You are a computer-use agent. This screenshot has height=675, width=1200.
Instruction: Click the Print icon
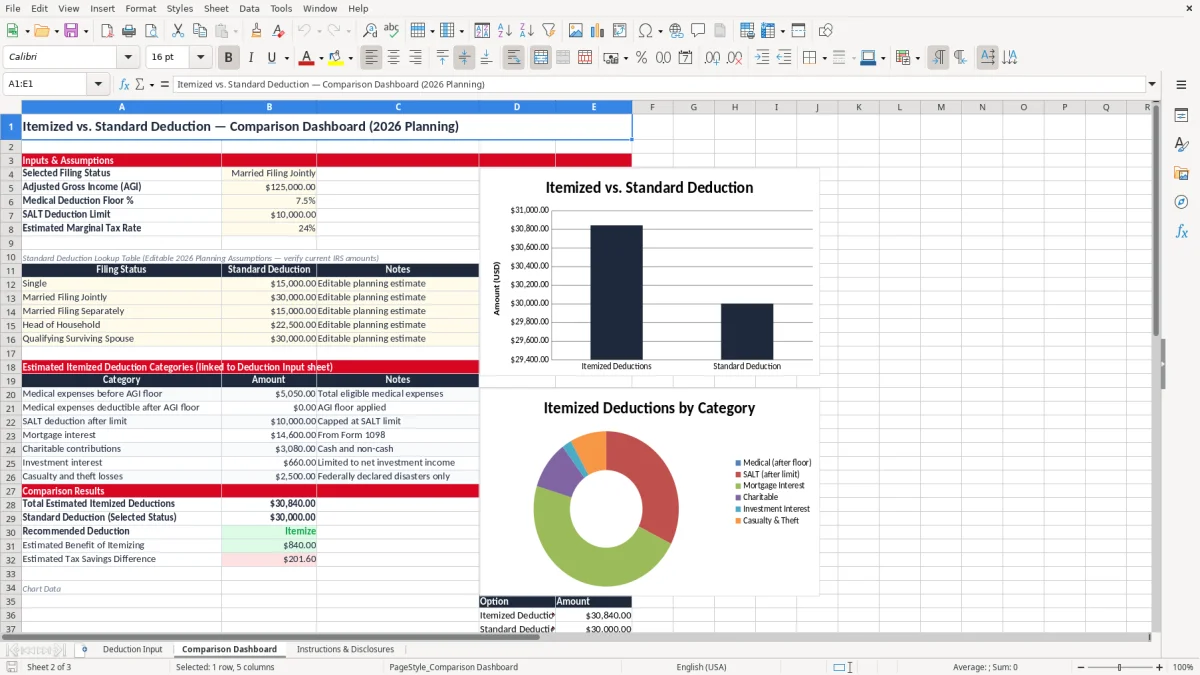[x=129, y=31]
